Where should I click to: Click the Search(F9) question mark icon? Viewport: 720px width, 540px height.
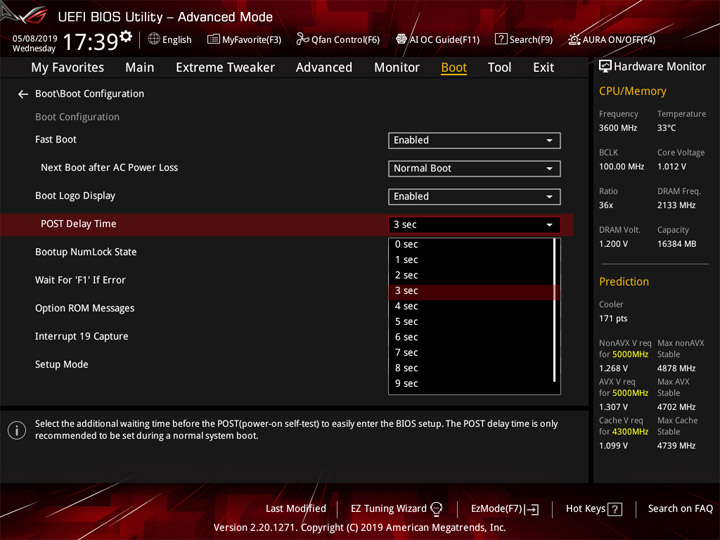[x=501, y=39]
